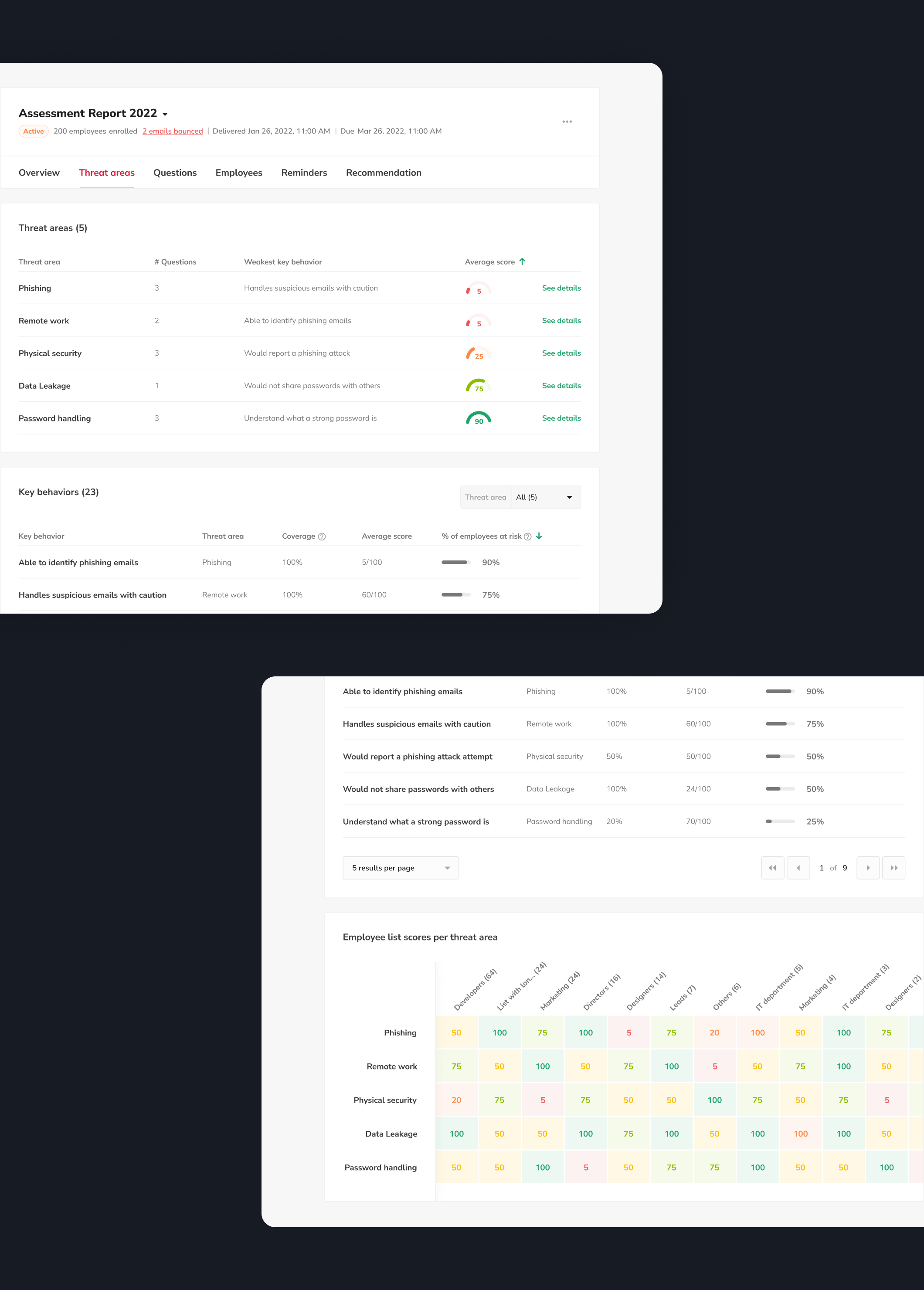Open the help icon next to % of employees at risk
This screenshot has width=924, height=1290.
tap(527, 536)
